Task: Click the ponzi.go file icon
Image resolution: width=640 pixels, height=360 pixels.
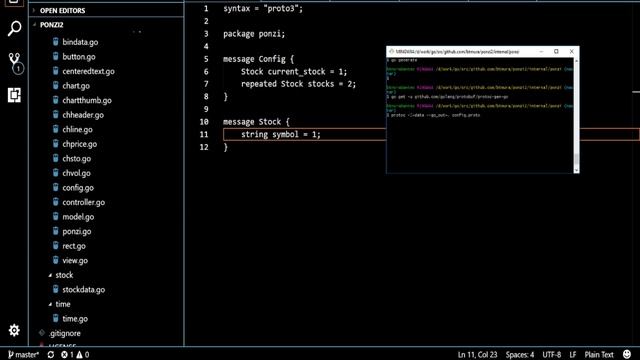Action: point(56,231)
